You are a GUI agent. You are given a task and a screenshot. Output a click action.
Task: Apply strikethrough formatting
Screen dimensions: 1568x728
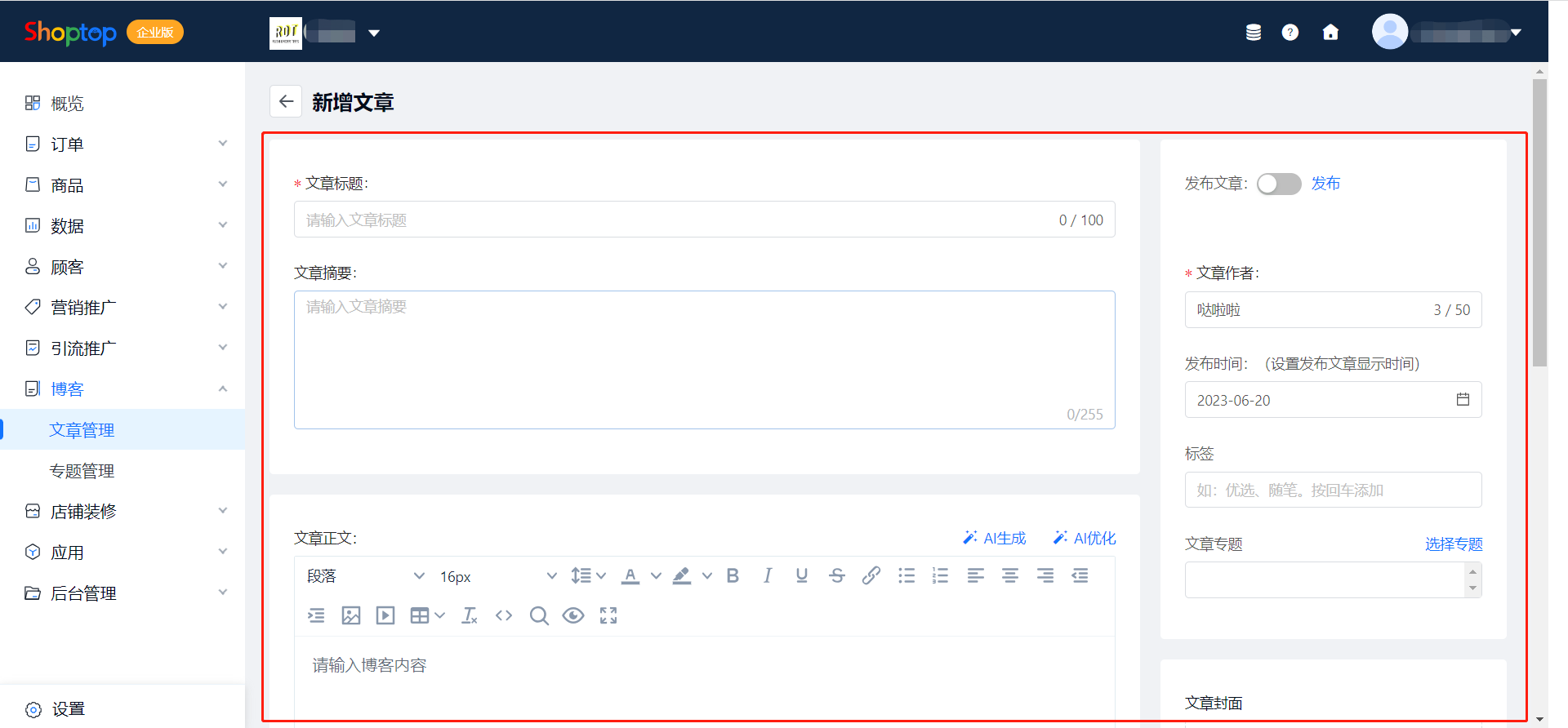coord(837,576)
